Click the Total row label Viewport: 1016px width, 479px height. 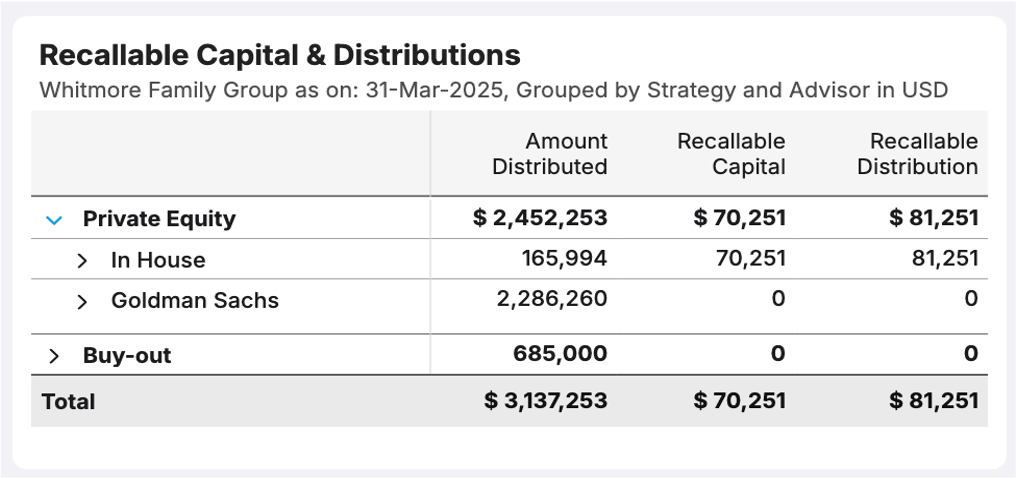click(x=68, y=402)
